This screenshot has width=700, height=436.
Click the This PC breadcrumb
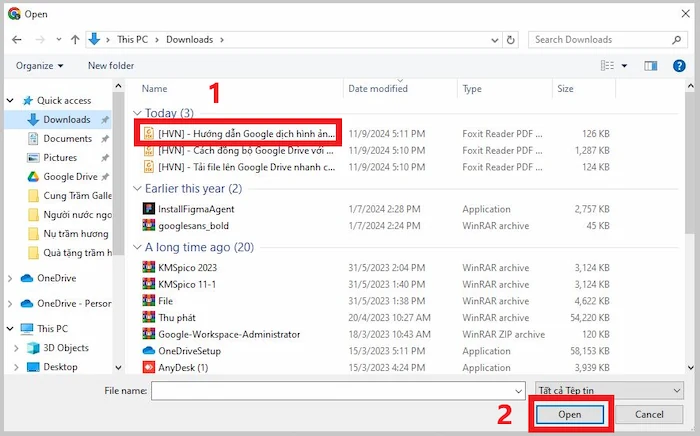point(132,39)
